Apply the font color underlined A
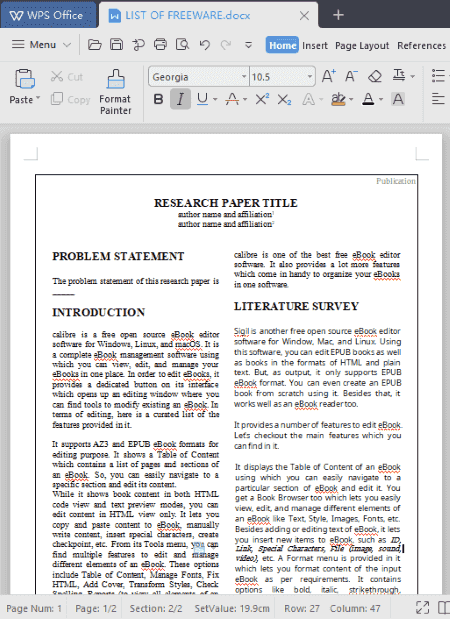The width and height of the screenshot is (450, 619). coord(368,99)
